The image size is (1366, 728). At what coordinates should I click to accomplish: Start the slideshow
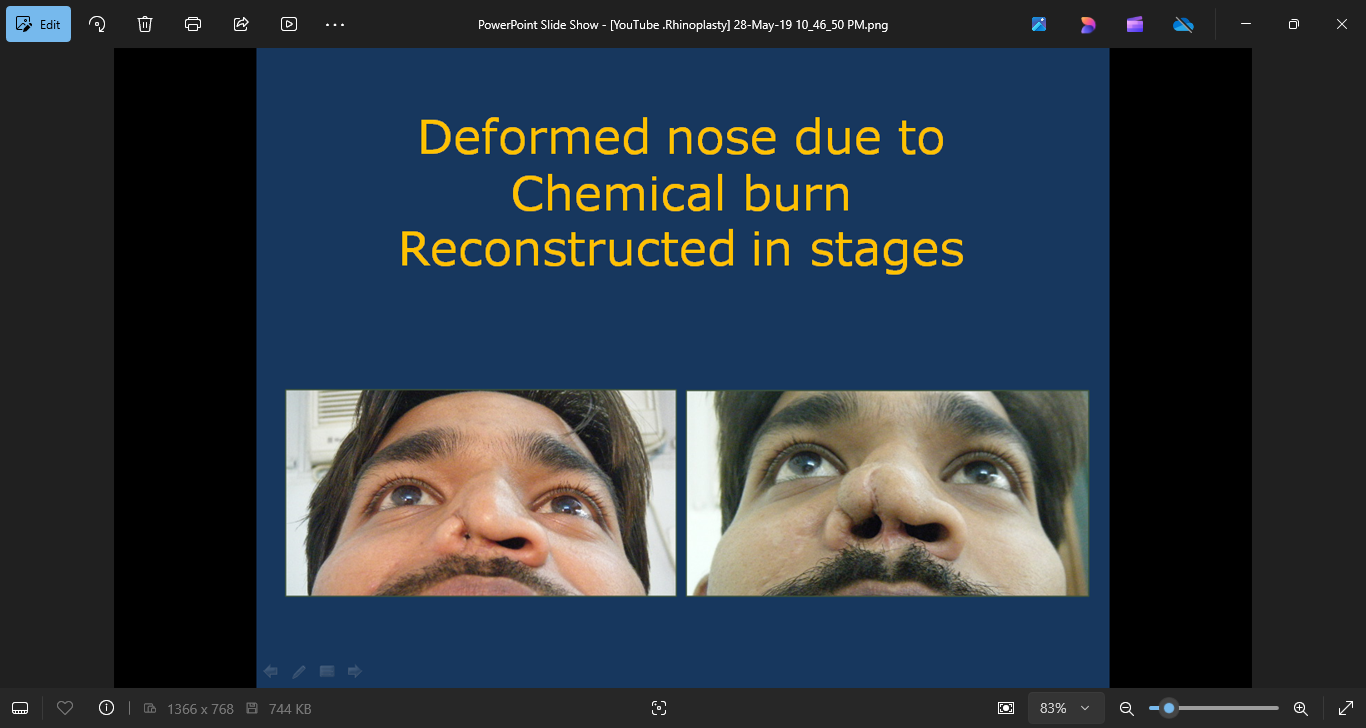tap(289, 24)
